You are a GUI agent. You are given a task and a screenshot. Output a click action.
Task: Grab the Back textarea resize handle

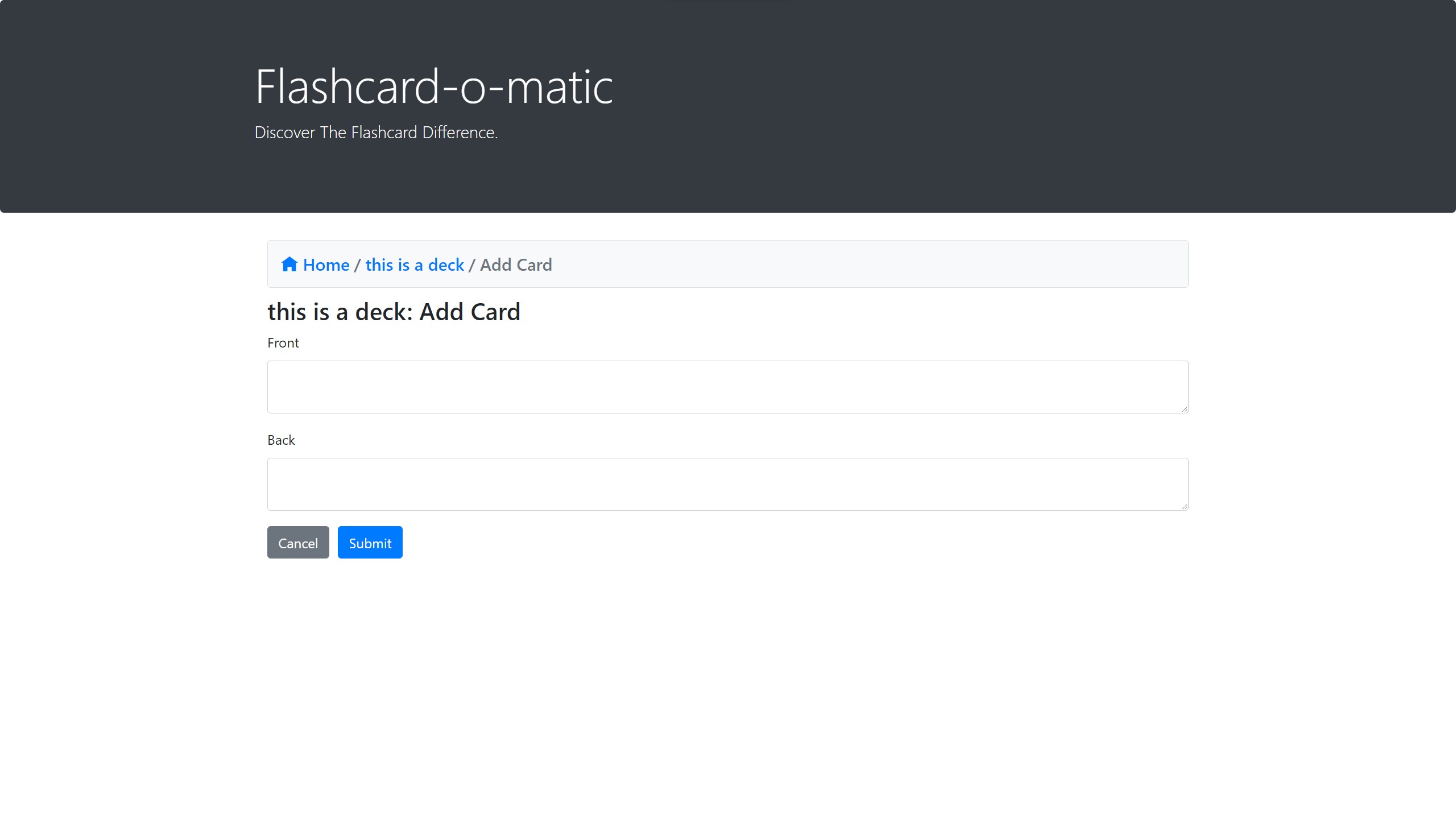1184,506
